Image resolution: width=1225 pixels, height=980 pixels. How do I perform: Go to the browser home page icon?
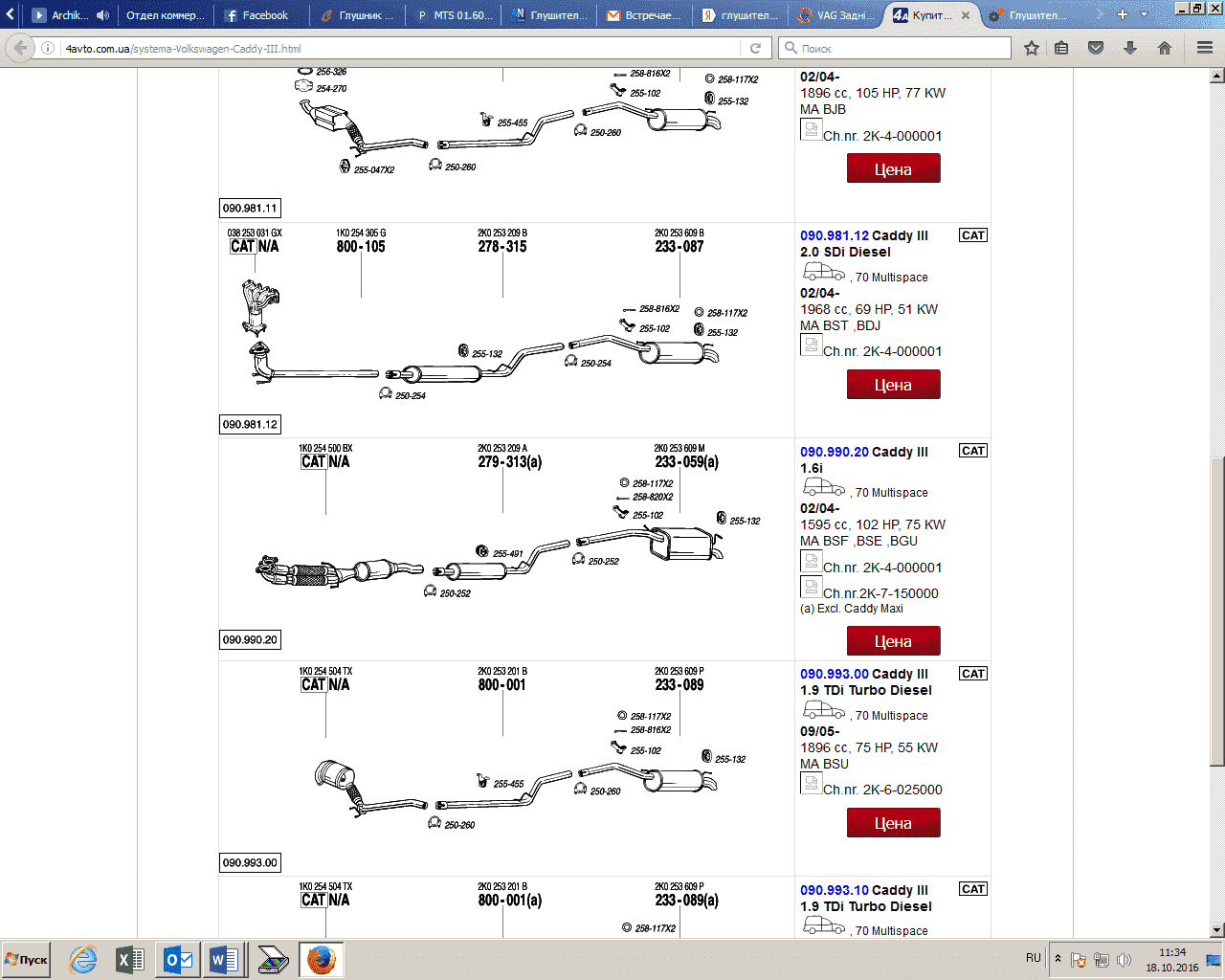pyautogui.click(x=1165, y=48)
